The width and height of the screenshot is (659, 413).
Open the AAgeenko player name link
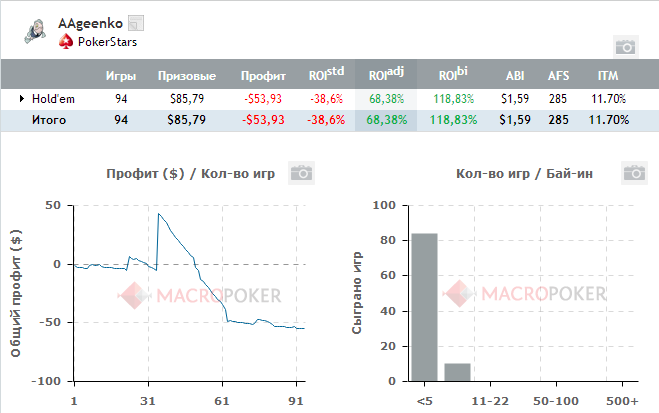tap(92, 21)
